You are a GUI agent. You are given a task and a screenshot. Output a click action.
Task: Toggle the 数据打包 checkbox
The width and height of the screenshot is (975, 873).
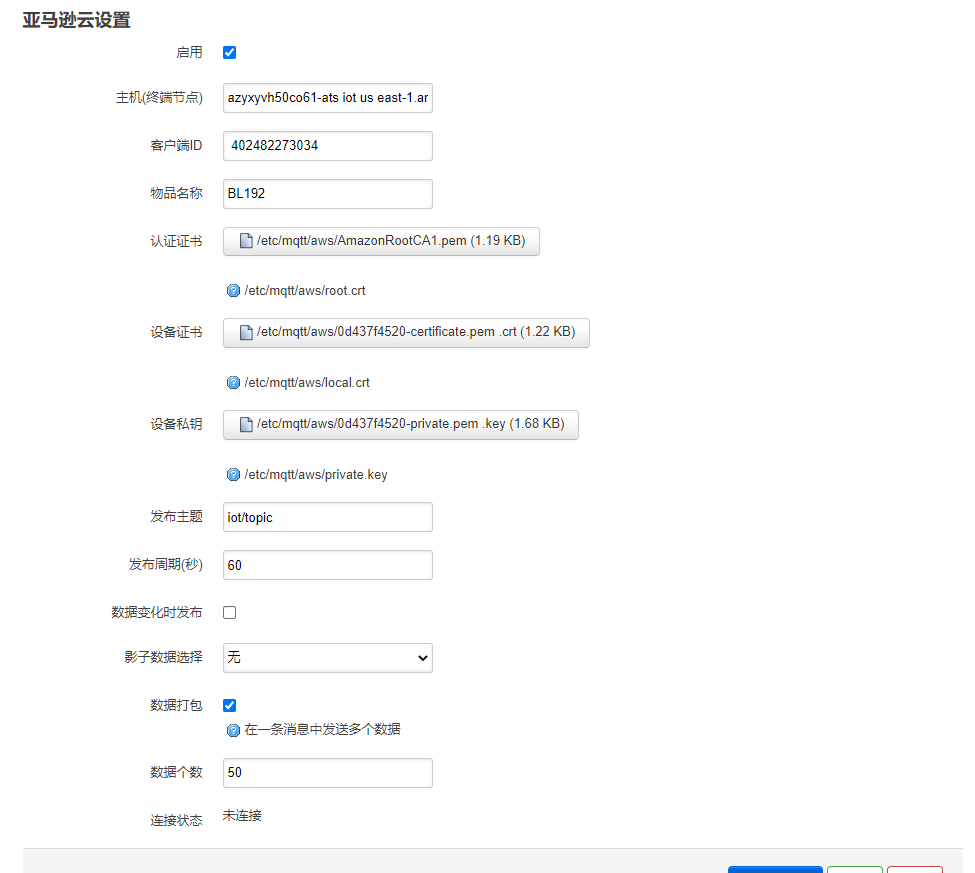click(229, 705)
